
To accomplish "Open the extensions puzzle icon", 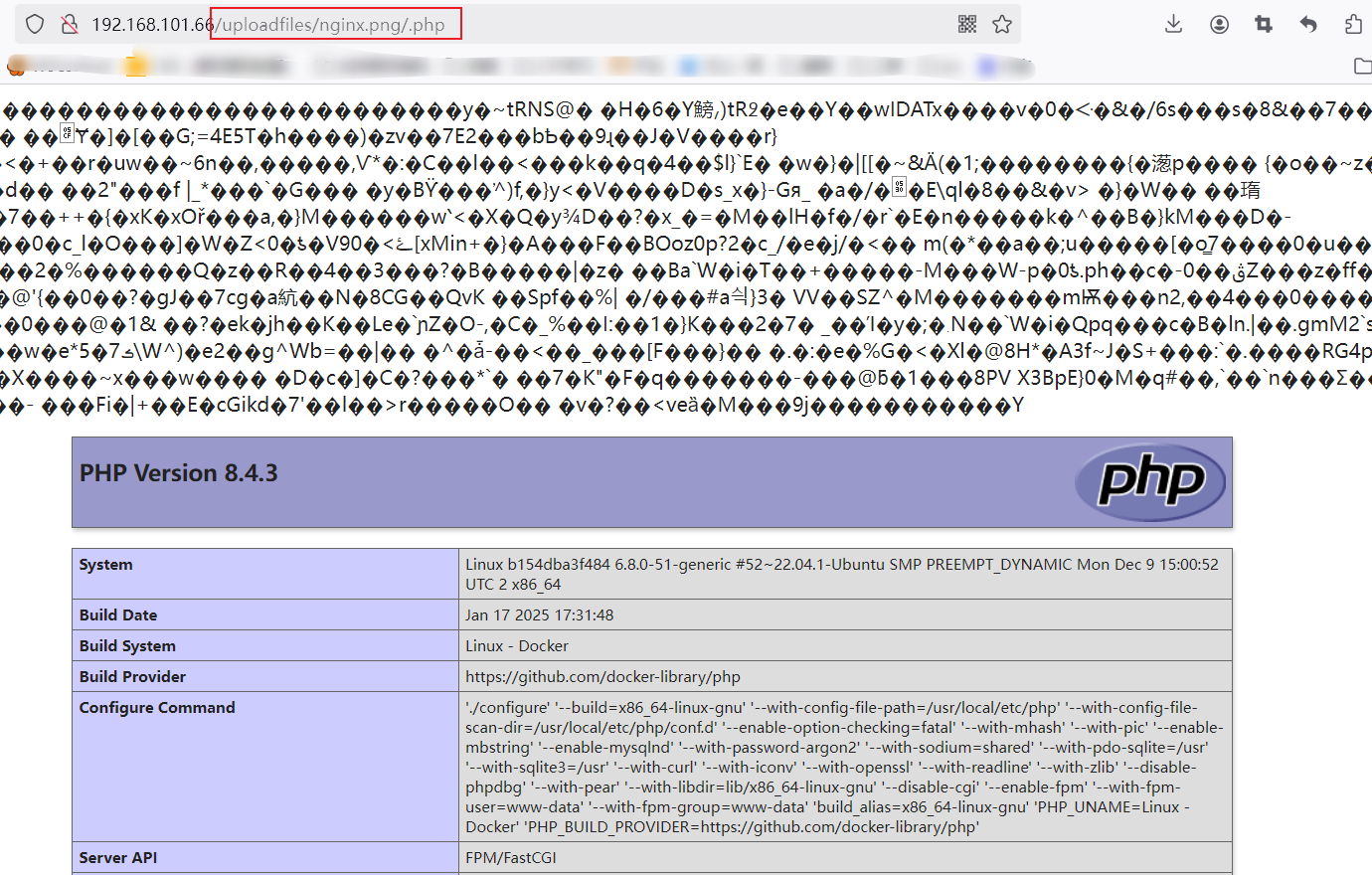I will 1353,24.
